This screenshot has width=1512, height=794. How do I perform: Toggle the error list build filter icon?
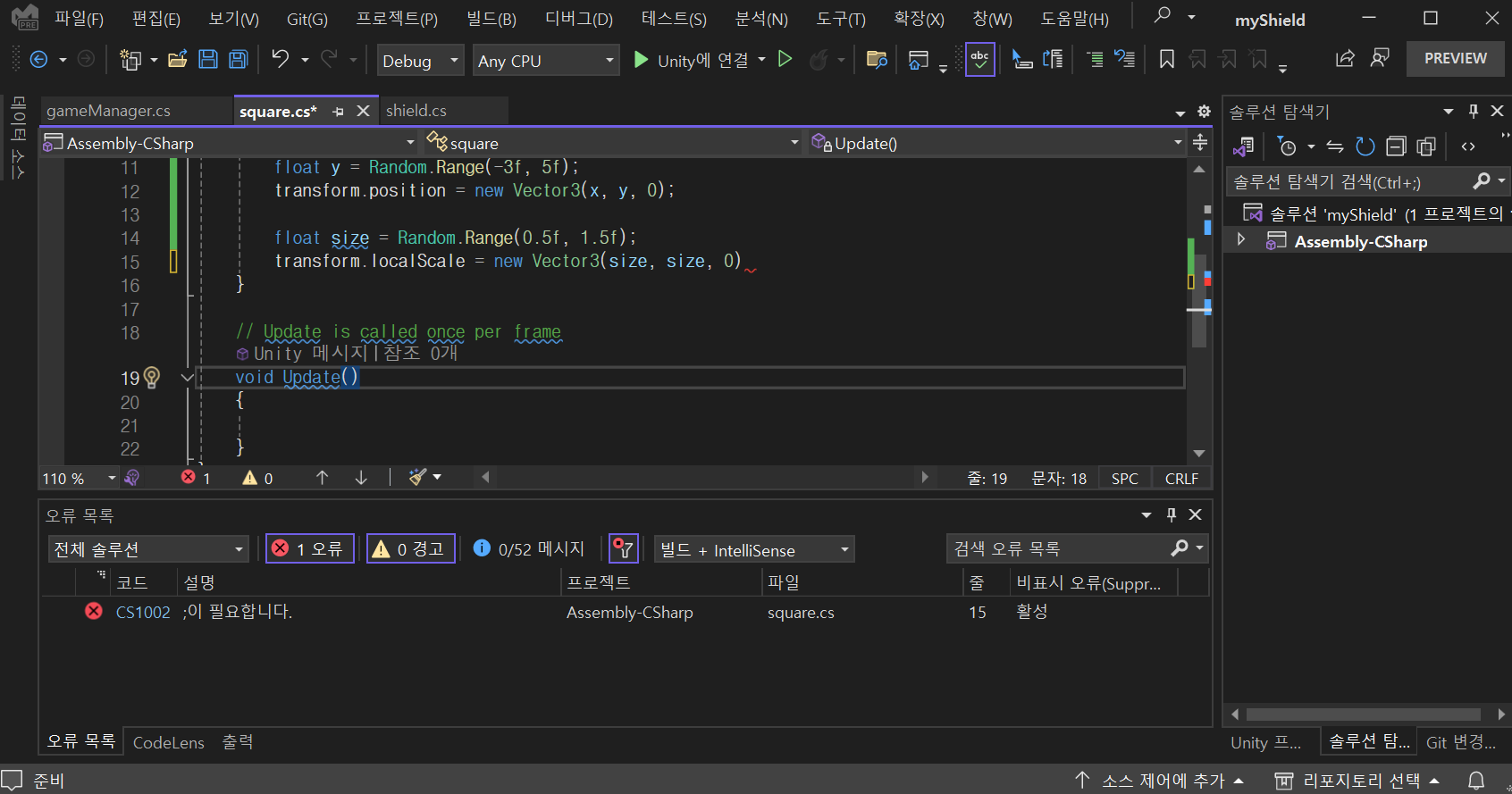[x=624, y=548]
